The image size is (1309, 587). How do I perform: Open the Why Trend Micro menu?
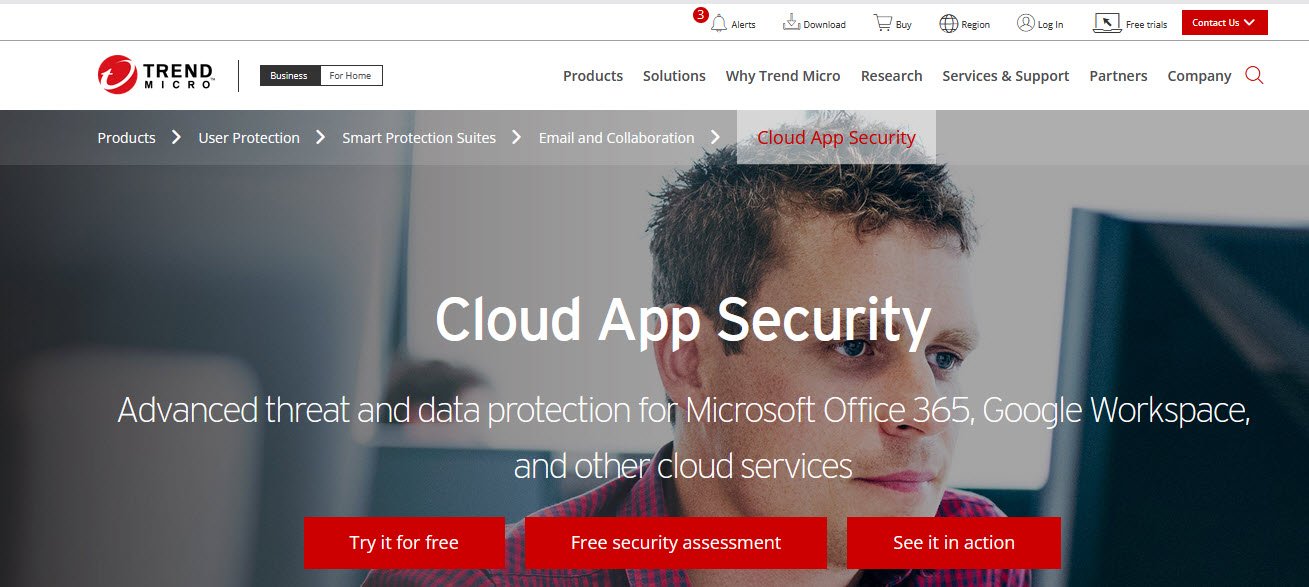click(x=783, y=76)
